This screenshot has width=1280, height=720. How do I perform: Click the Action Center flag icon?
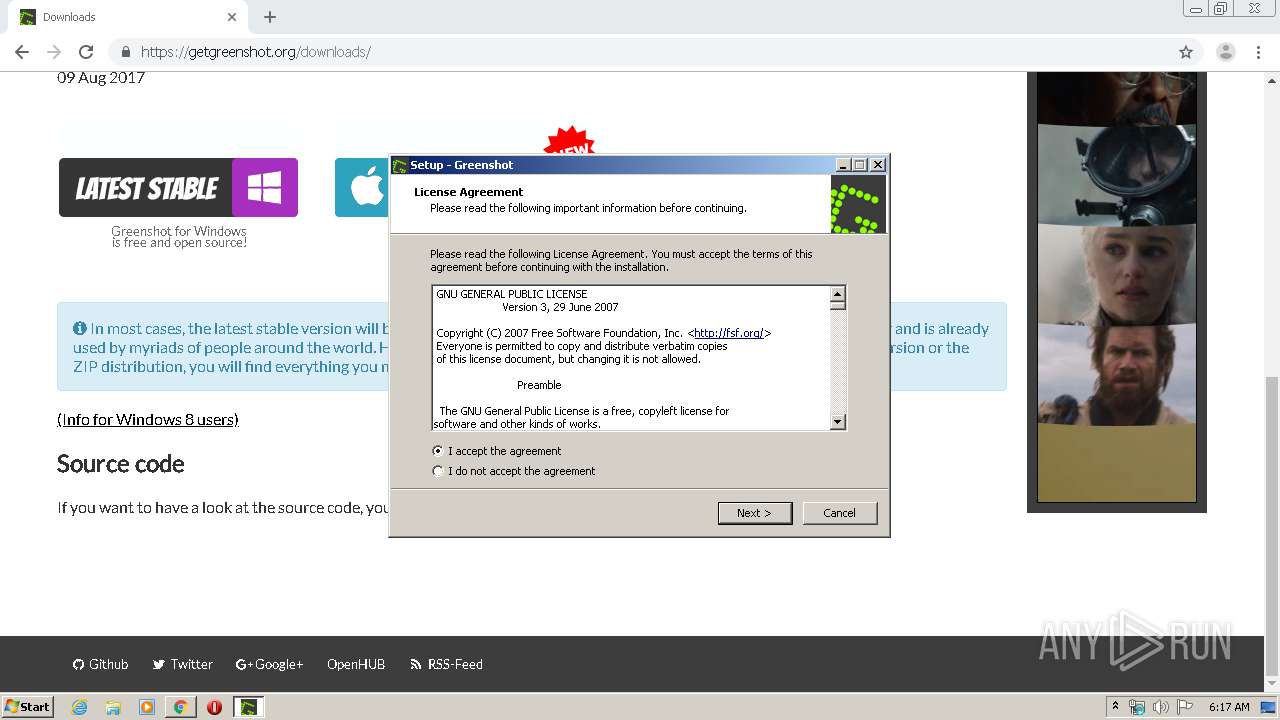(x=1185, y=707)
